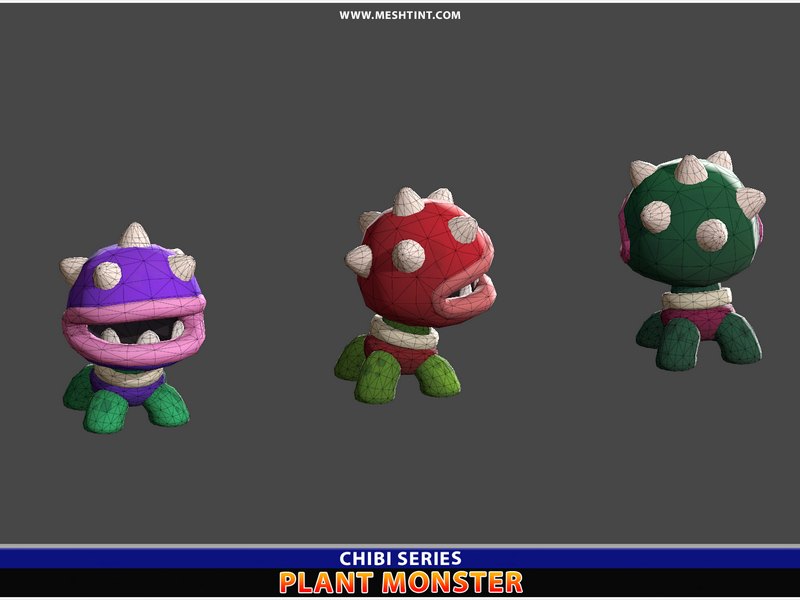This screenshot has height=600, width=800.
Task: Select the dark green plant monster model
Action: click(692, 260)
